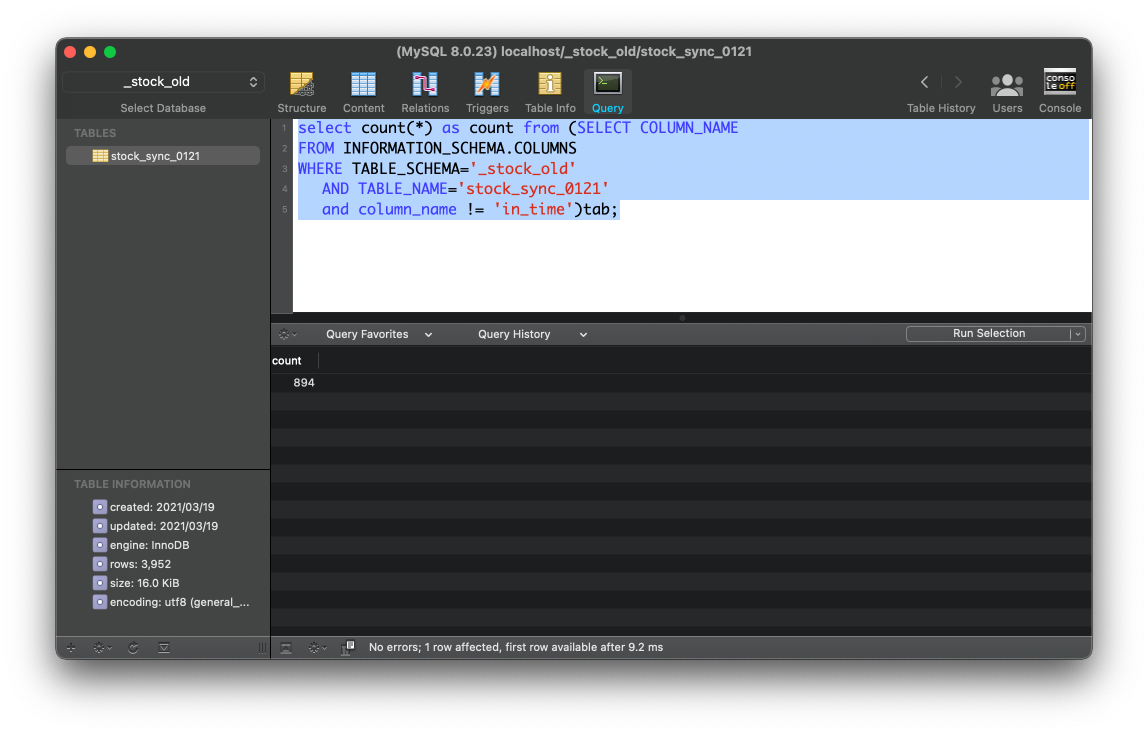The image size is (1148, 733).
Task: Open the Select Database dropdown
Action: [163, 82]
